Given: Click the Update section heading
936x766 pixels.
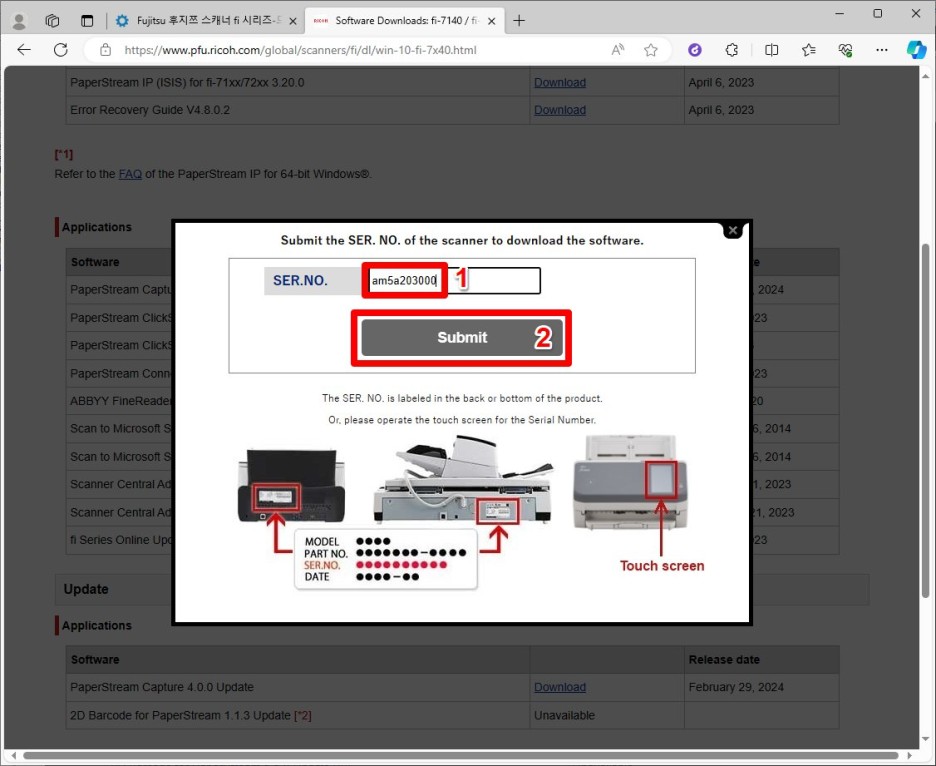Looking at the screenshot, I should tap(86, 589).
